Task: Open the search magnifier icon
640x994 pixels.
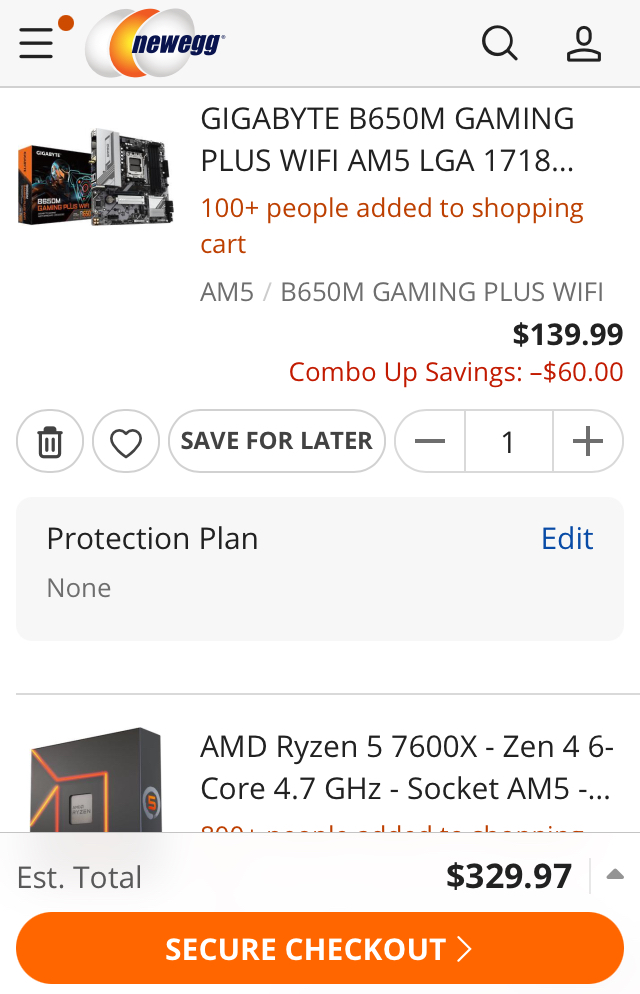Action: click(499, 43)
